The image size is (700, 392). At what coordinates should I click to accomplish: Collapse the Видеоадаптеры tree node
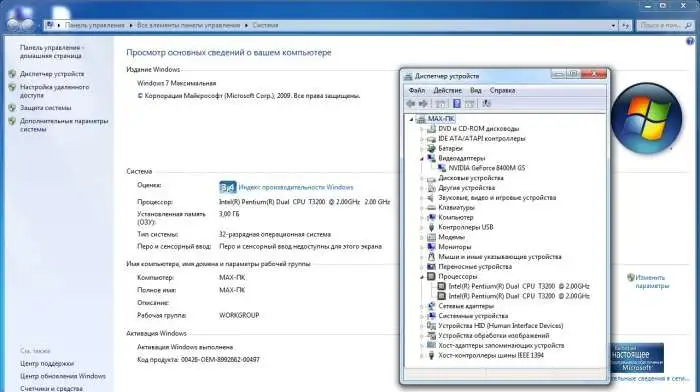coord(422,158)
